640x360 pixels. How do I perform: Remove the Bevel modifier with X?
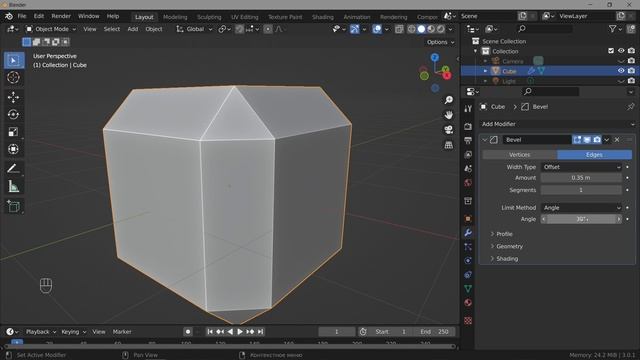click(617, 140)
